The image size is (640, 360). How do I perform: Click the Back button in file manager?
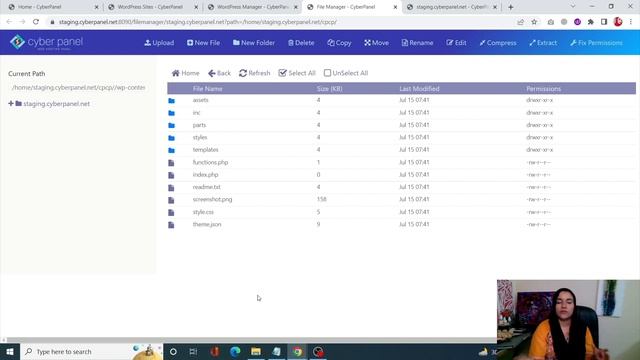coord(219,73)
